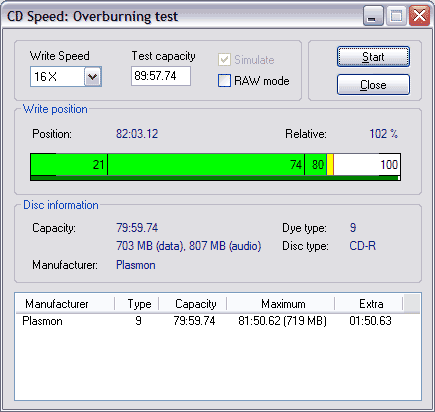Toggle the Simulate checkbox
The height and width of the screenshot is (412, 435).
pos(224,60)
